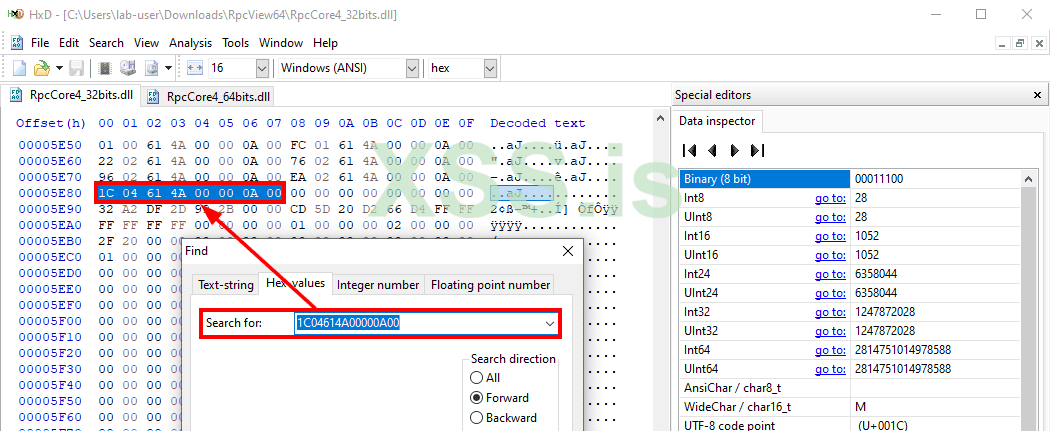Expand the arrow next to disk image icon
This screenshot has height=431, width=1050.
[x=168, y=68]
